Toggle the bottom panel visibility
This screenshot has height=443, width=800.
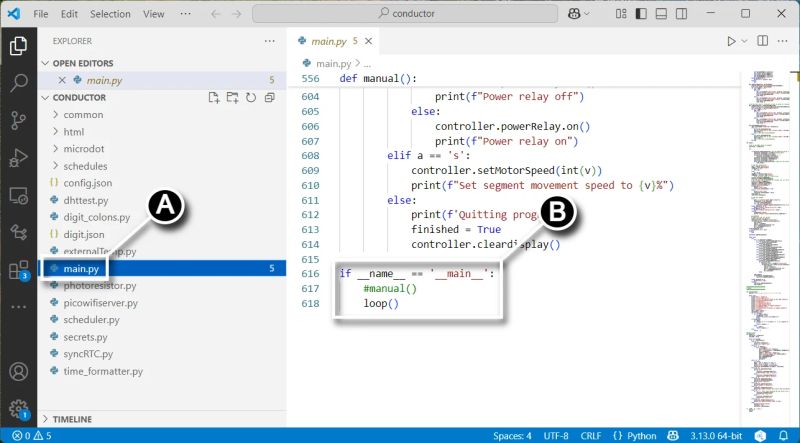661,14
